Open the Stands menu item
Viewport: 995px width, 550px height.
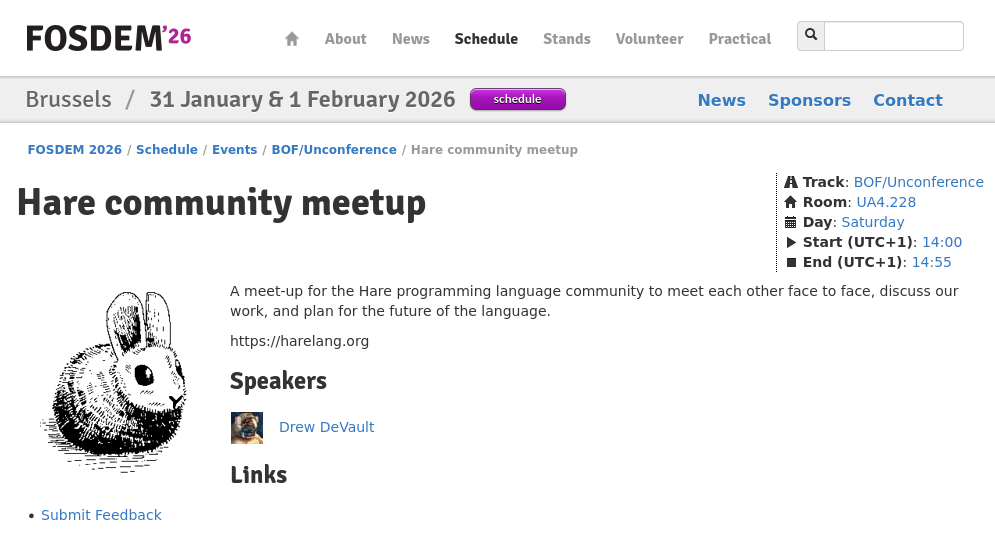click(x=567, y=39)
